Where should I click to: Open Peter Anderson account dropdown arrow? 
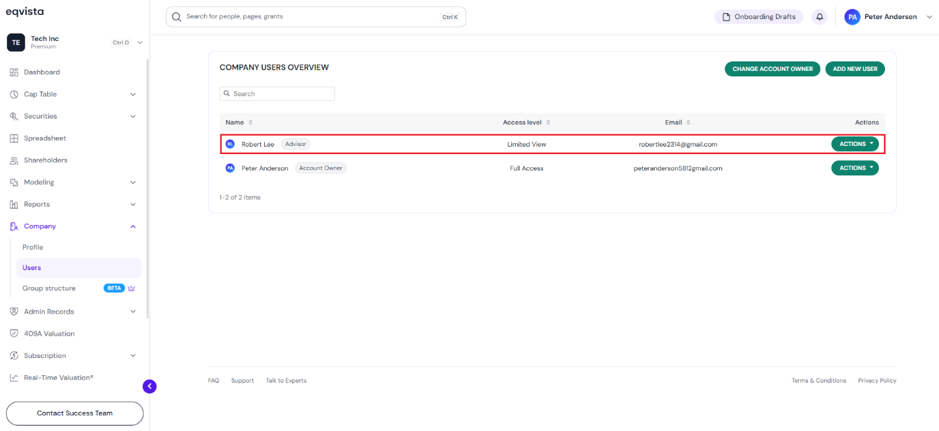click(x=929, y=17)
